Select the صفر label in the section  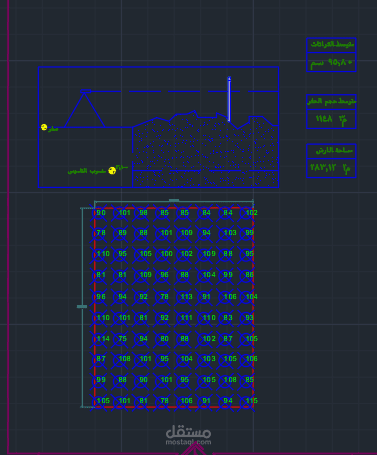[53, 129]
